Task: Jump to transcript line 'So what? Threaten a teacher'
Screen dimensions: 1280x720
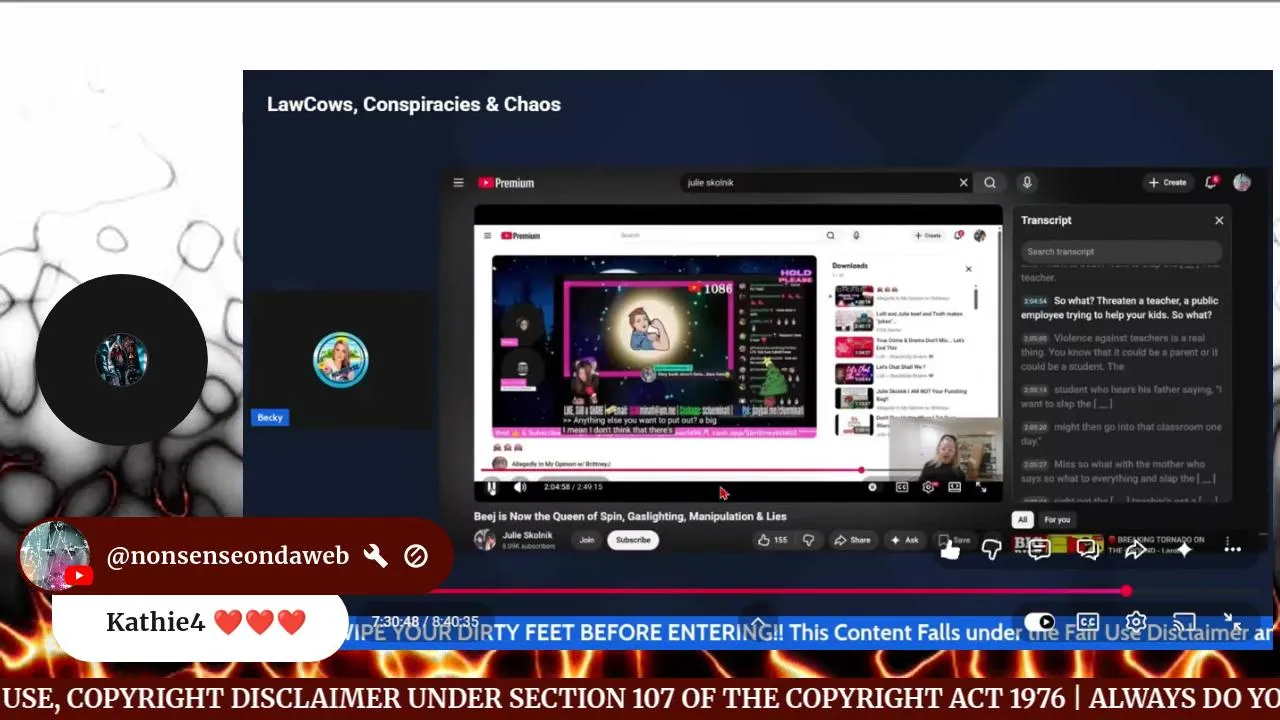Action: [x=1121, y=308]
